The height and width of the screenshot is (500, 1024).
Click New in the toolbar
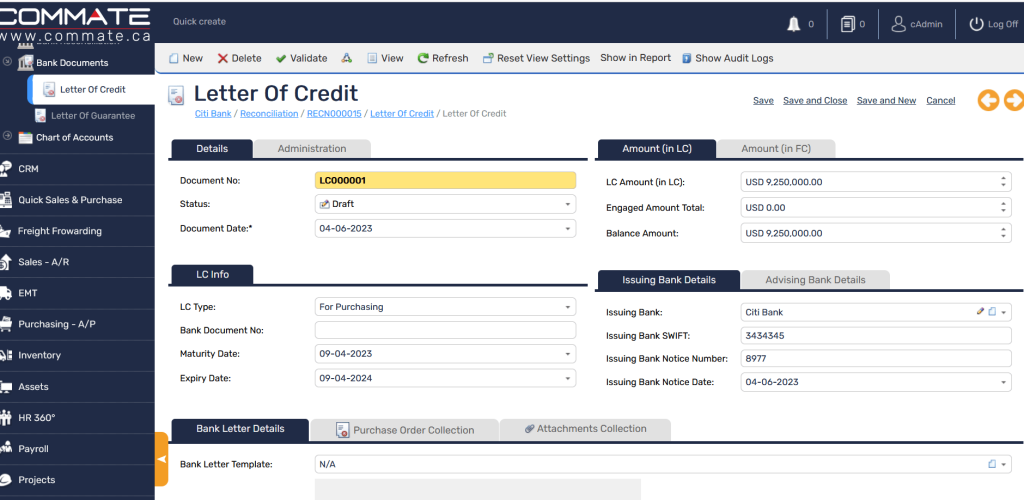pyautogui.click(x=186, y=58)
